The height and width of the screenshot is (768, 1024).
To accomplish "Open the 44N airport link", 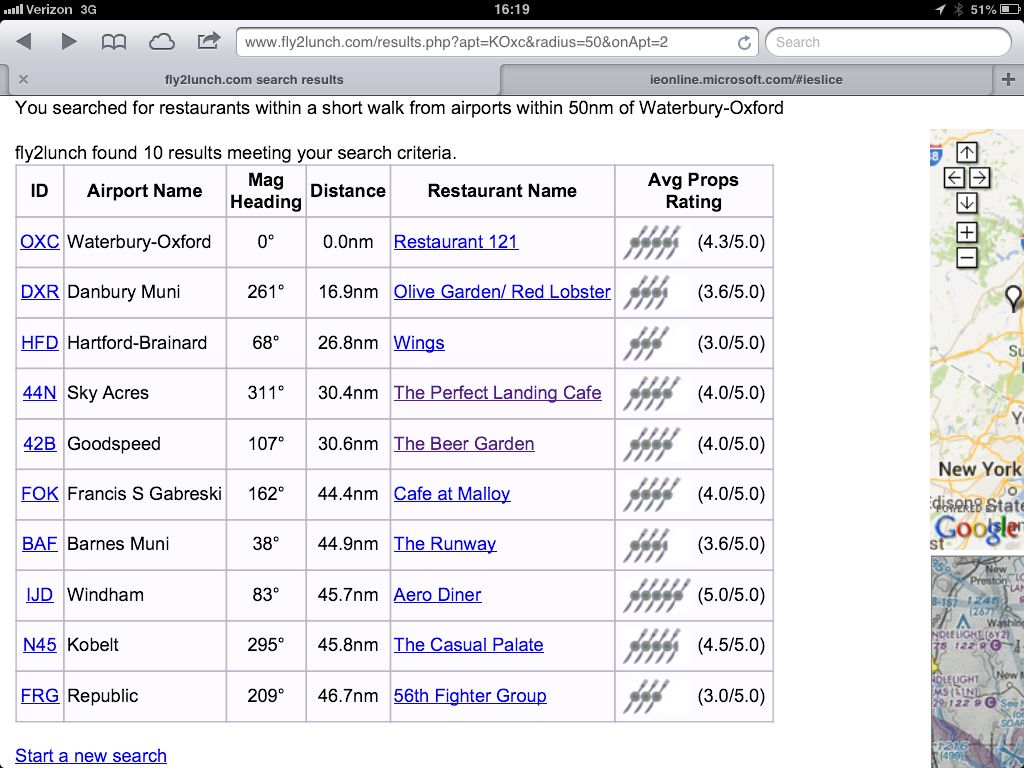I will point(40,392).
